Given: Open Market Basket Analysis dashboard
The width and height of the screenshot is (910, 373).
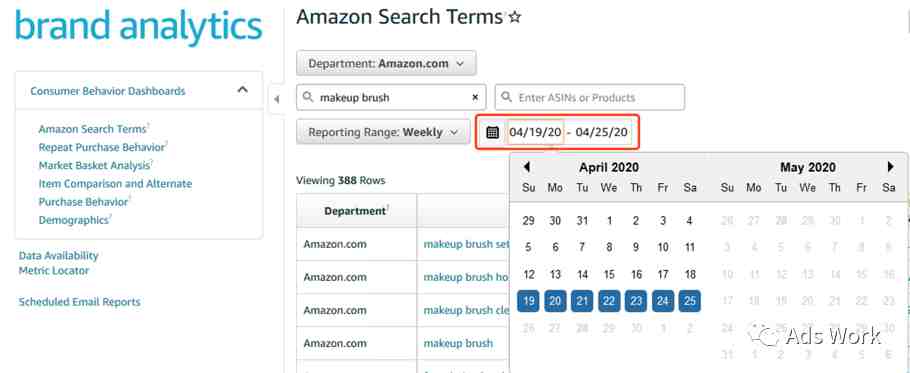Looking at the screenshot, I should (x=95, y=165).
